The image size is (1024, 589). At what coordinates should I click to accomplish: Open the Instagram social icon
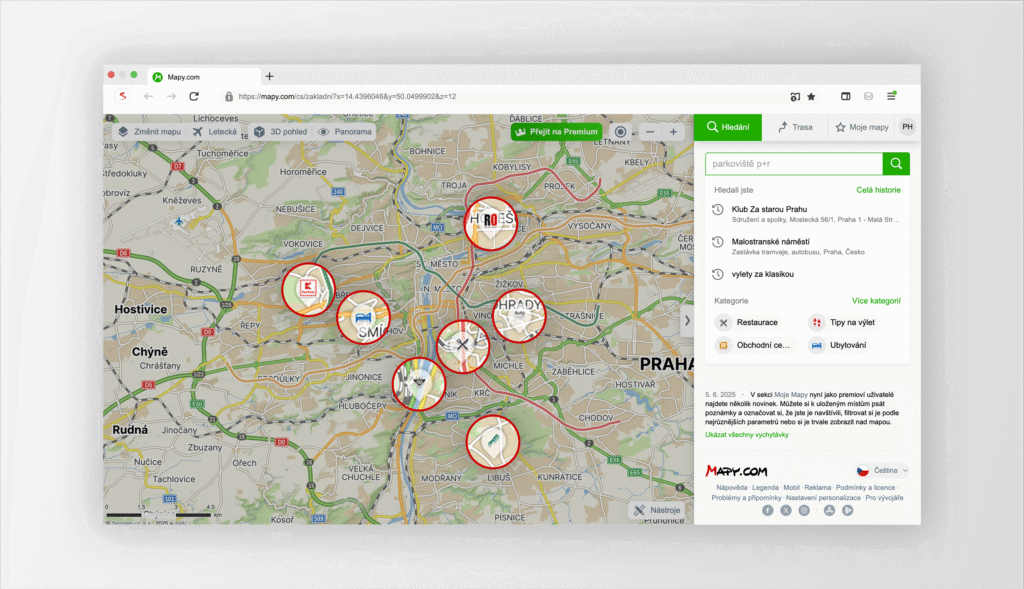[805, 511]
